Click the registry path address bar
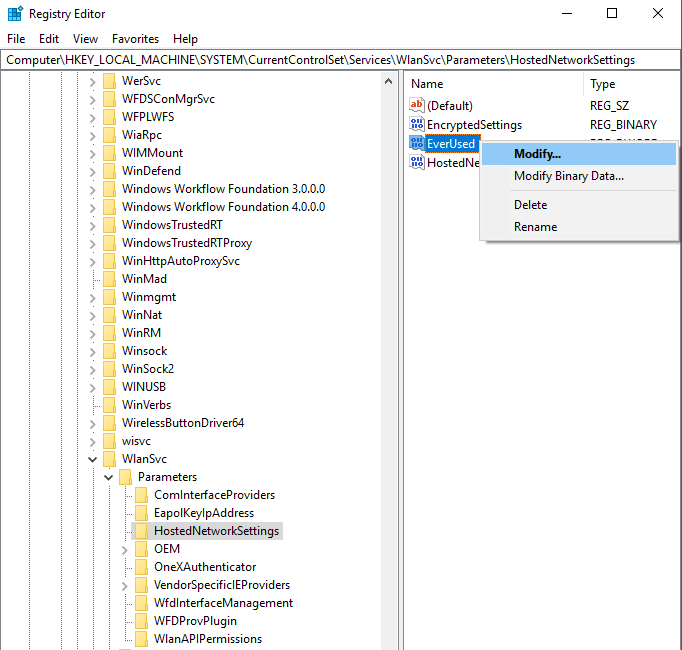 pos(340,60)
